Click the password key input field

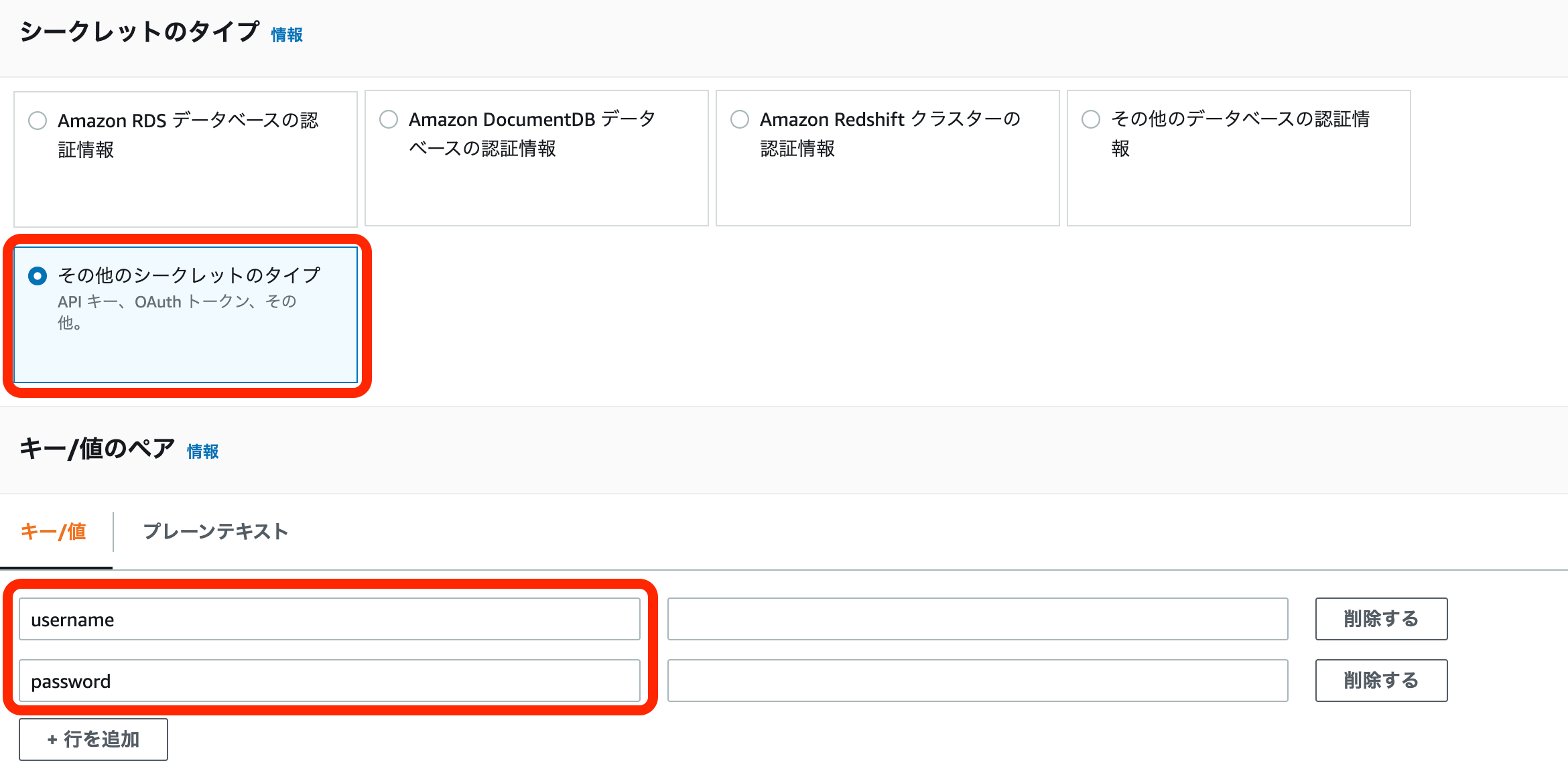click(x=328, y=681)
